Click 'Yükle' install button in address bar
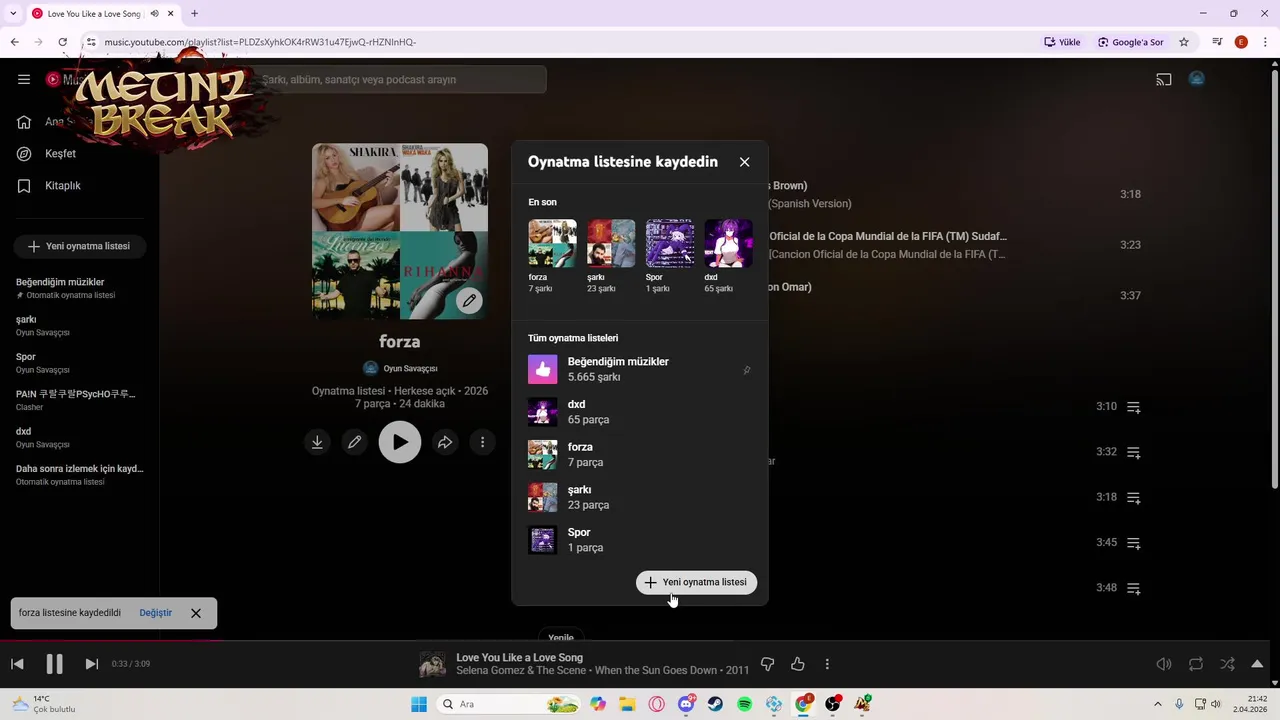 coord(1062,42)
